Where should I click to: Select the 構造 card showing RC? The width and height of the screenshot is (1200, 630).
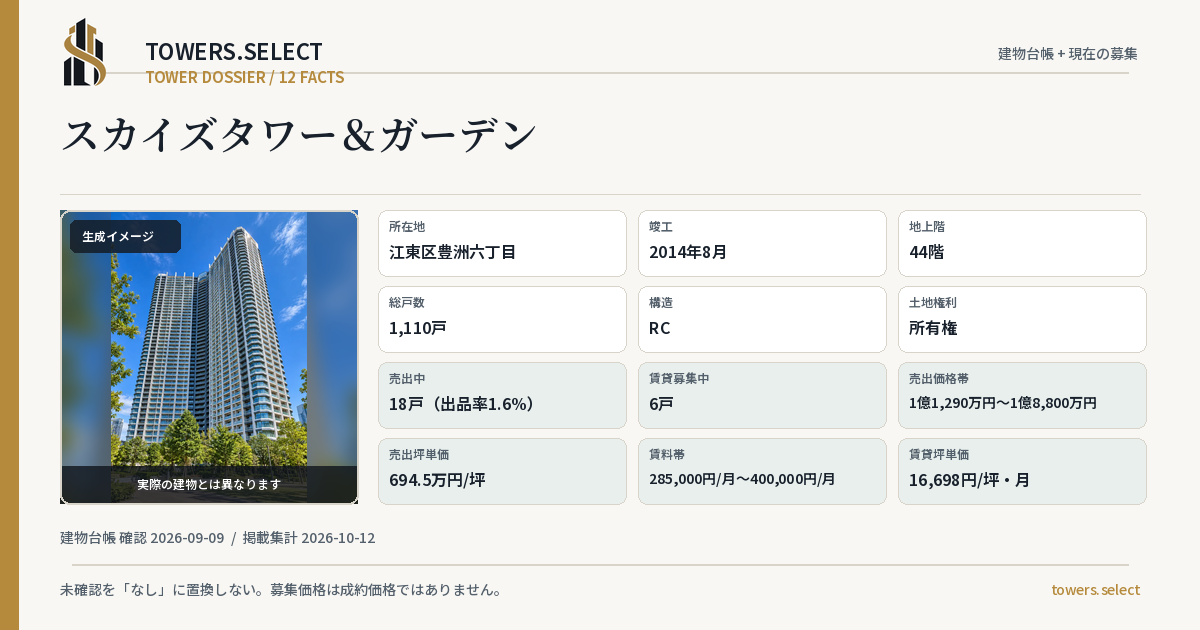[762, 319]
